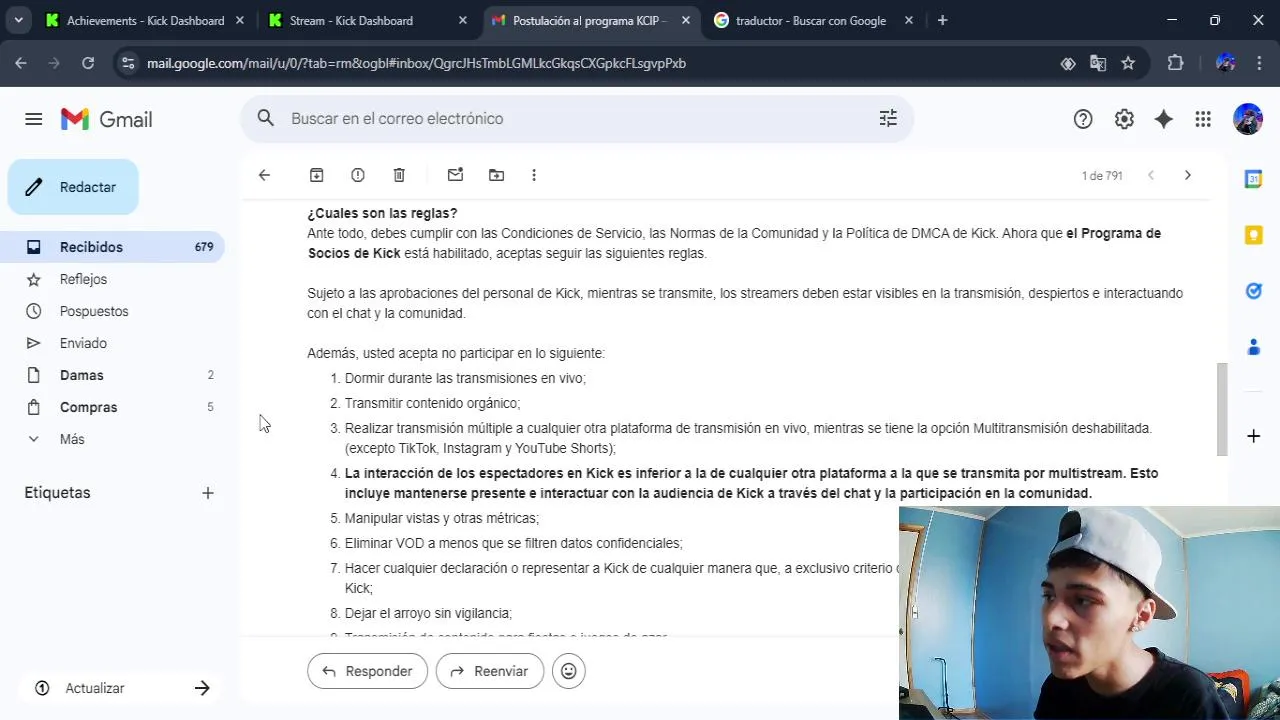Viewport: 1280px width, 720px height.
Task: Click the browser address bar URL
Action: [x=416, y=63]
